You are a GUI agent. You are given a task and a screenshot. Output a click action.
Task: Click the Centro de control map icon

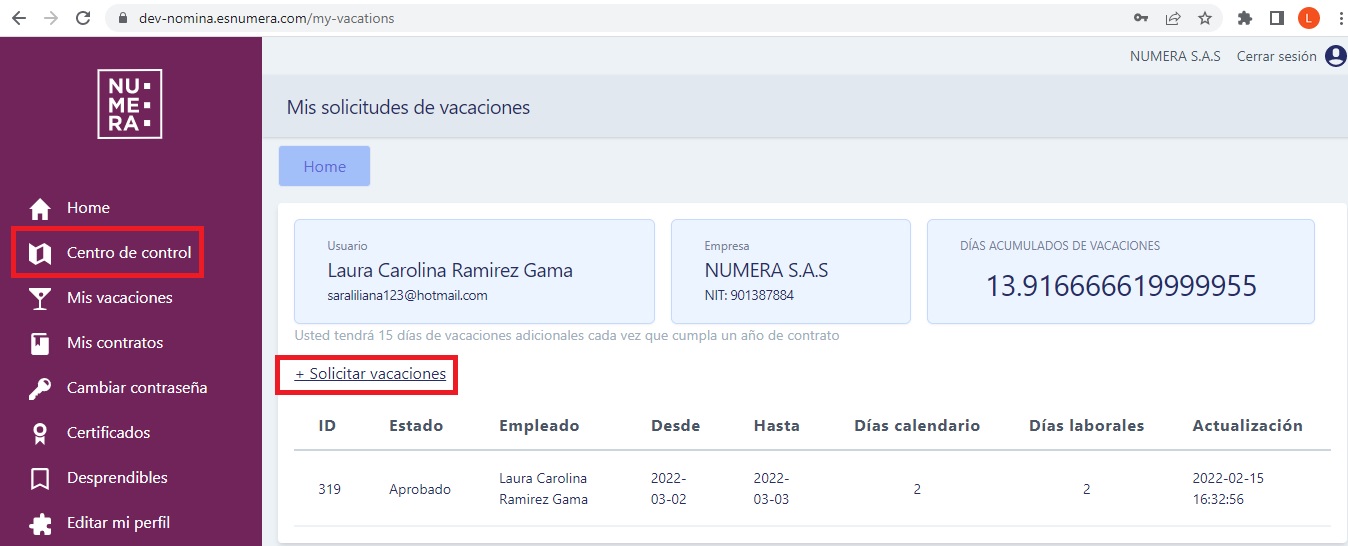tap(40, 254)
